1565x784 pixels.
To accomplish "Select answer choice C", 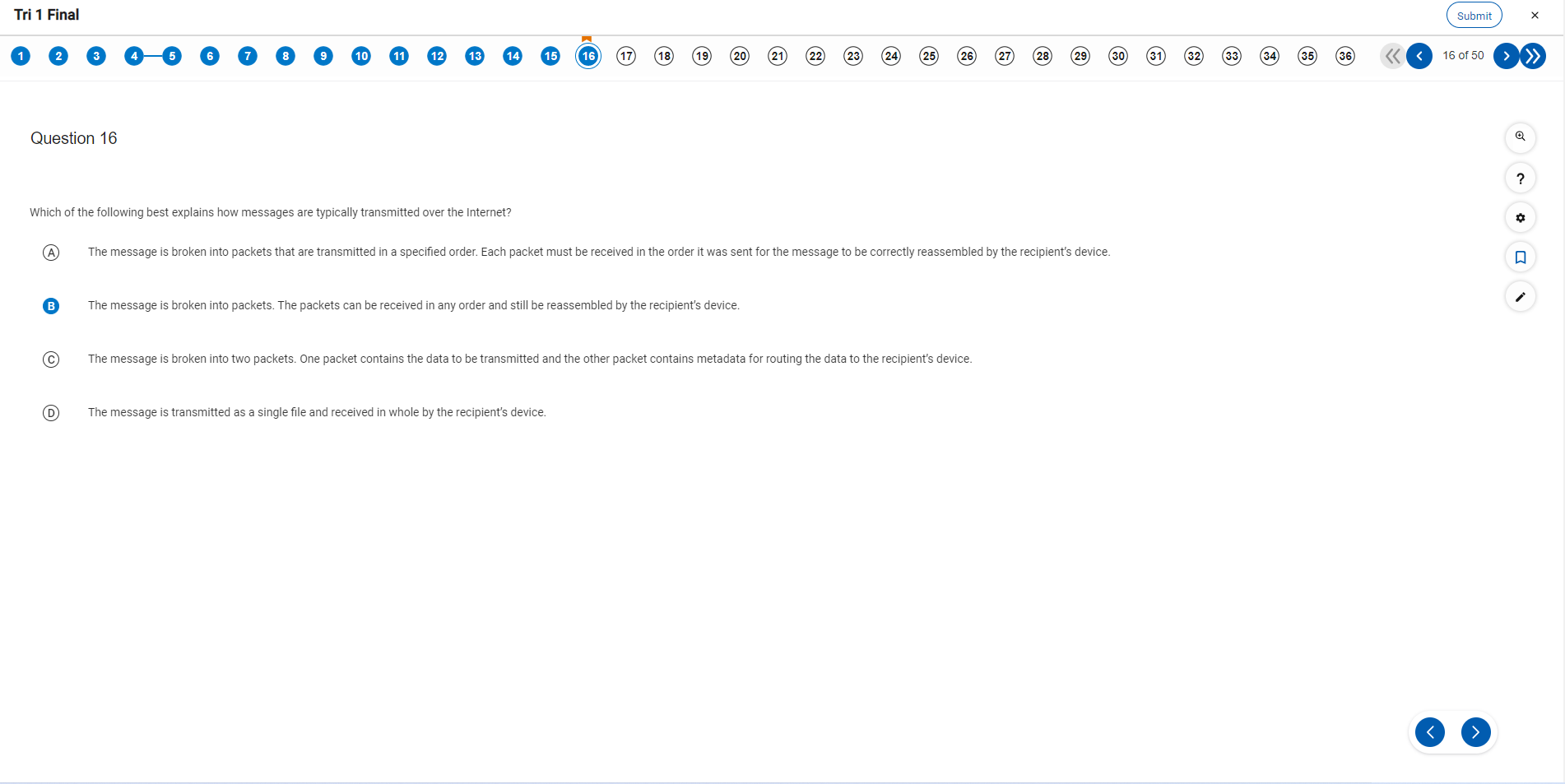I will pyautogui.click(x=51, y=360).
